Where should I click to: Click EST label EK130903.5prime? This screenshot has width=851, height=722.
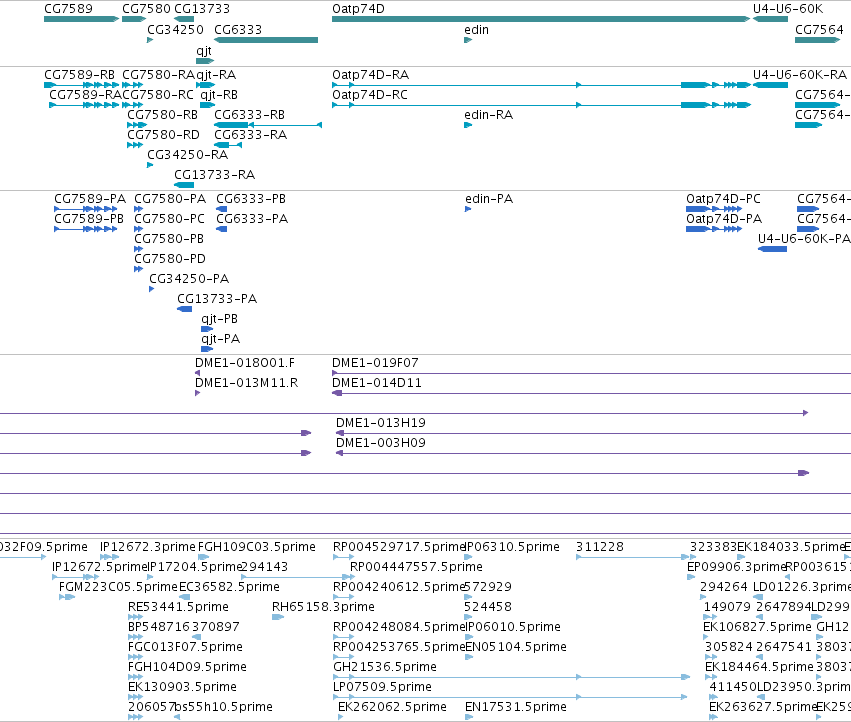(x=182, y=687)
